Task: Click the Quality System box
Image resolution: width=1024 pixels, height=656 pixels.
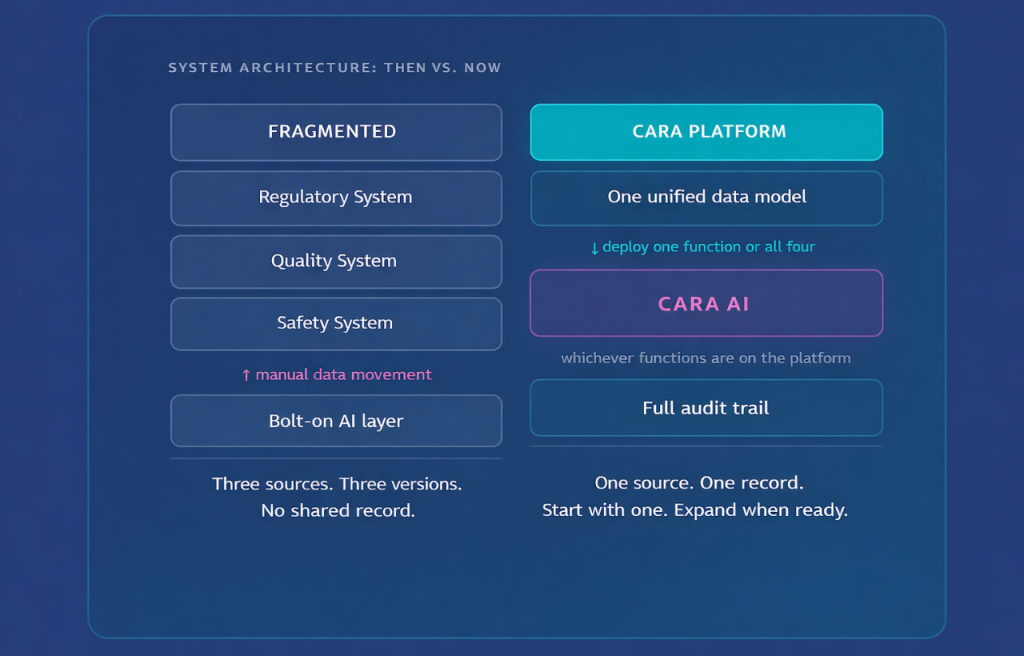Action: tap(336, 261)
